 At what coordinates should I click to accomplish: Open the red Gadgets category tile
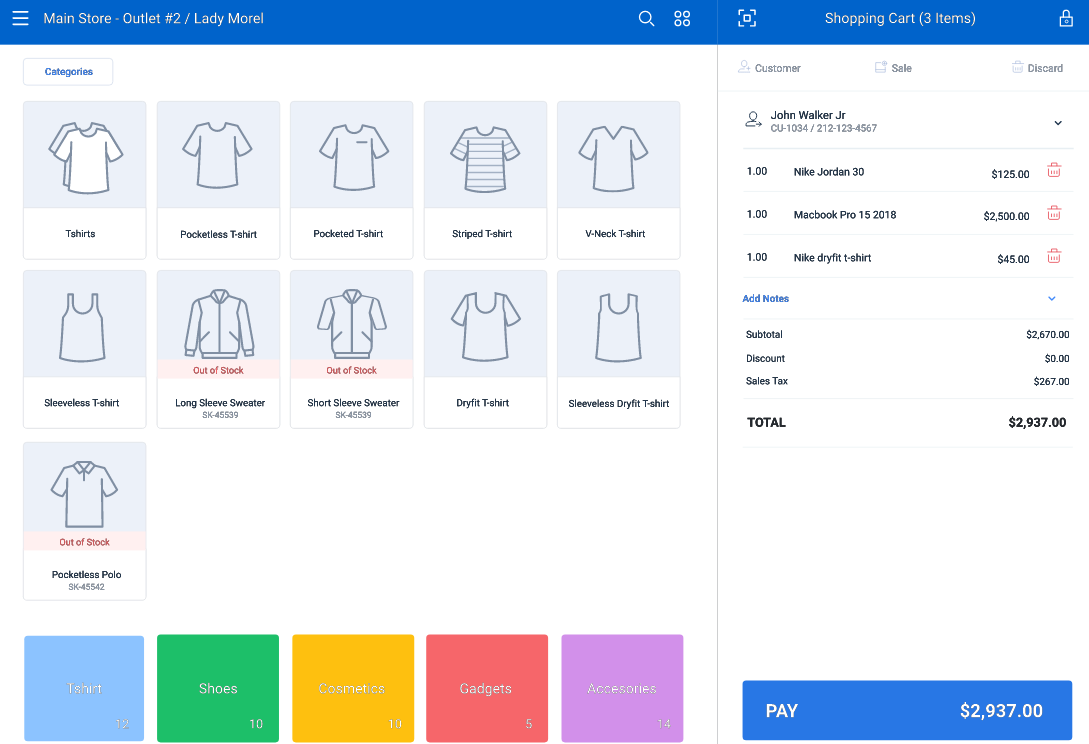pyautogui.click(x=487, y=688)
